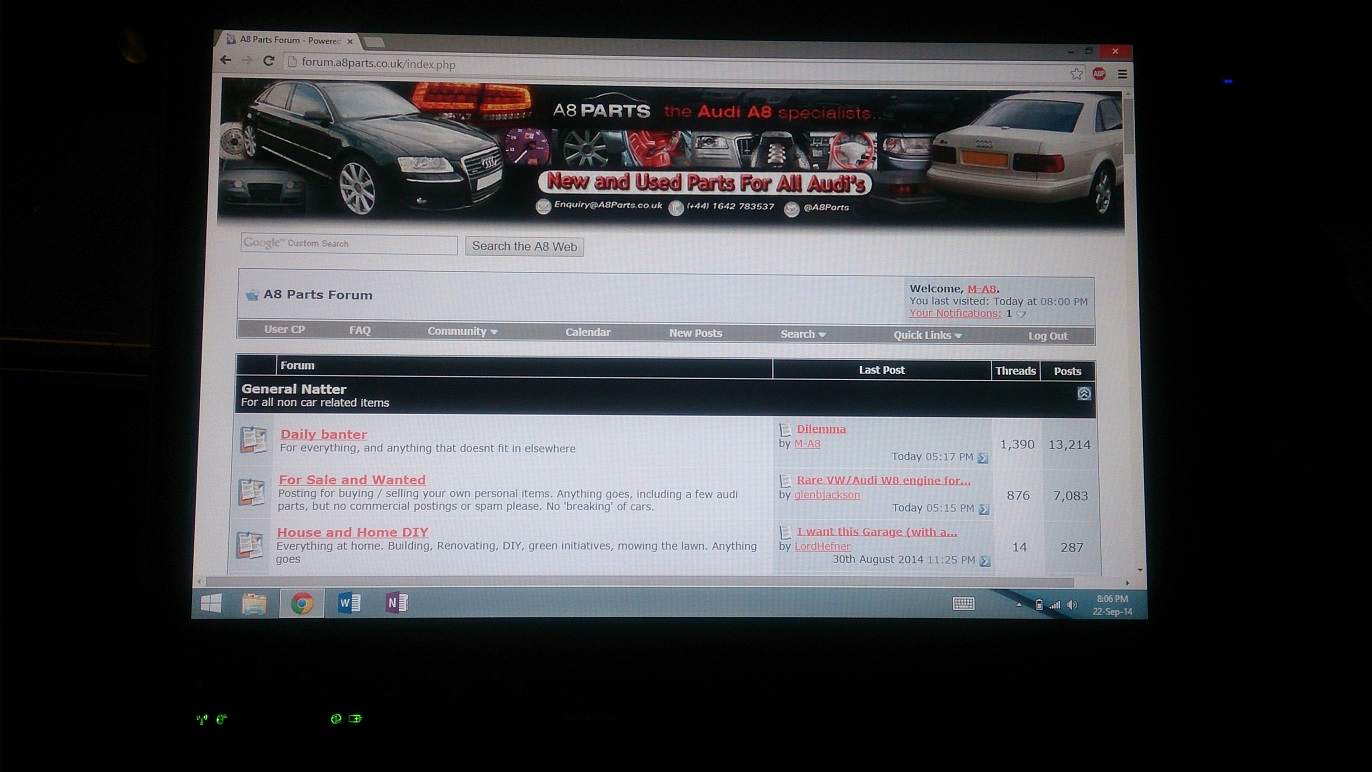Open M-A8 profile under Dilemma post
Viewport: 1372px width, 772px height.
[807, 444]
